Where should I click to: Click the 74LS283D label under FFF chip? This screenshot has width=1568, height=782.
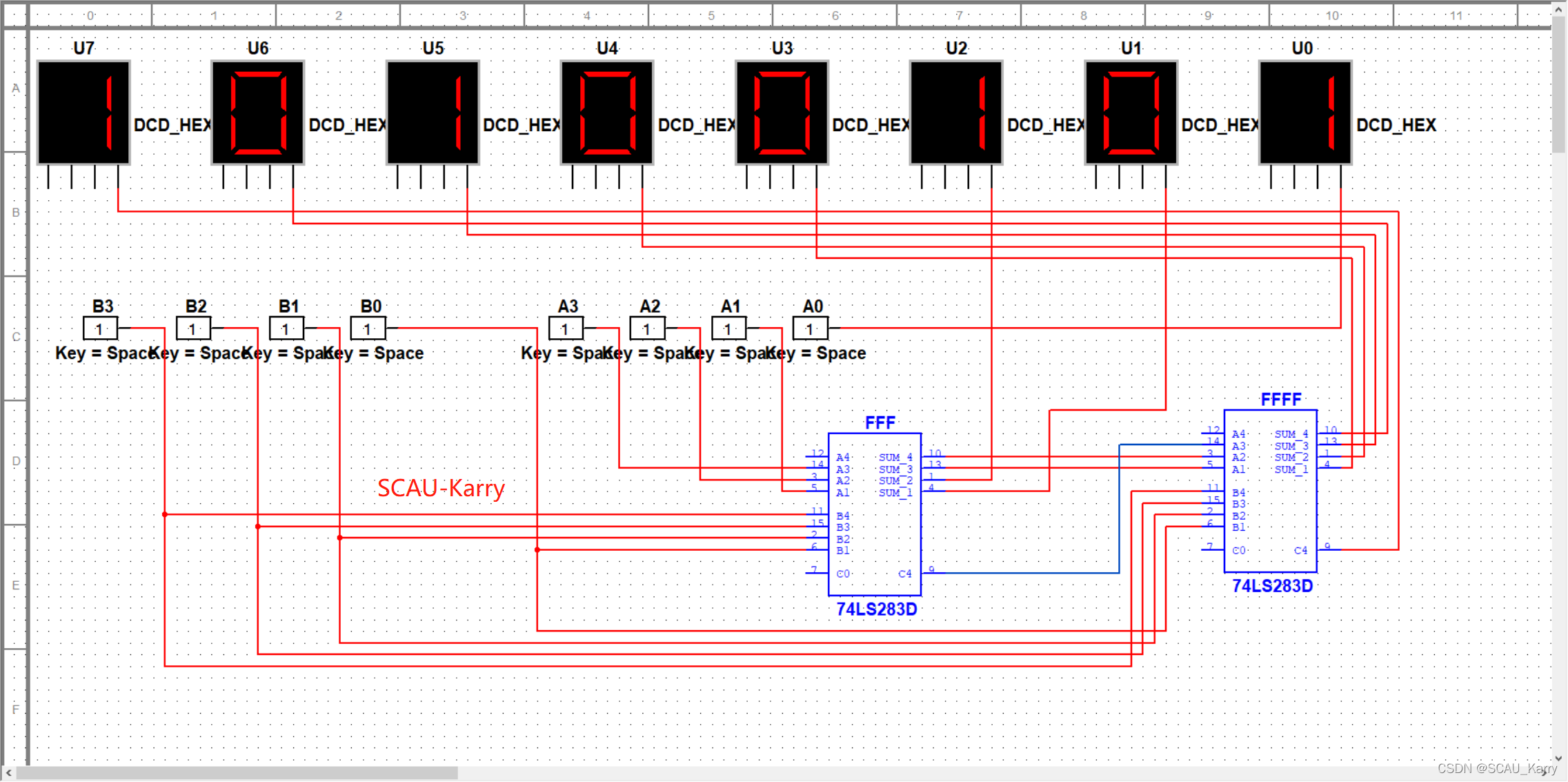(x=876, y=609)
